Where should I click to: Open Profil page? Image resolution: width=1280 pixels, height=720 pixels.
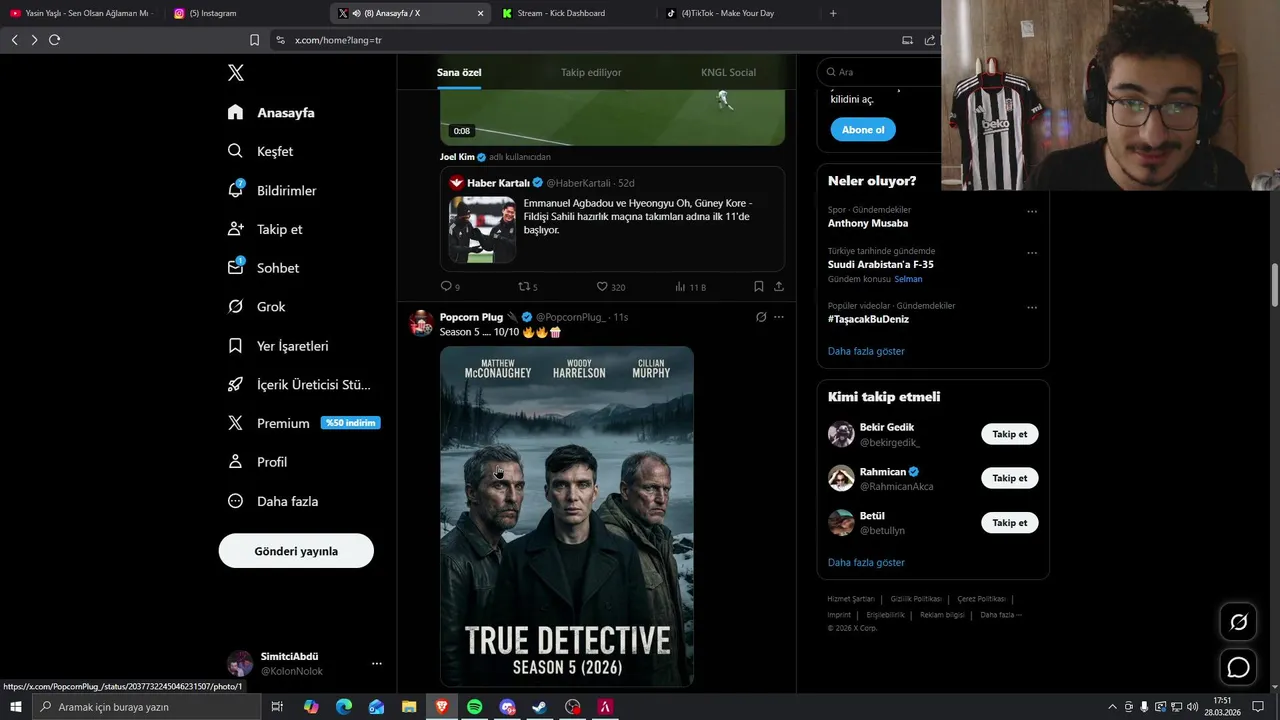pyautogui.click(x=257, y=462)
